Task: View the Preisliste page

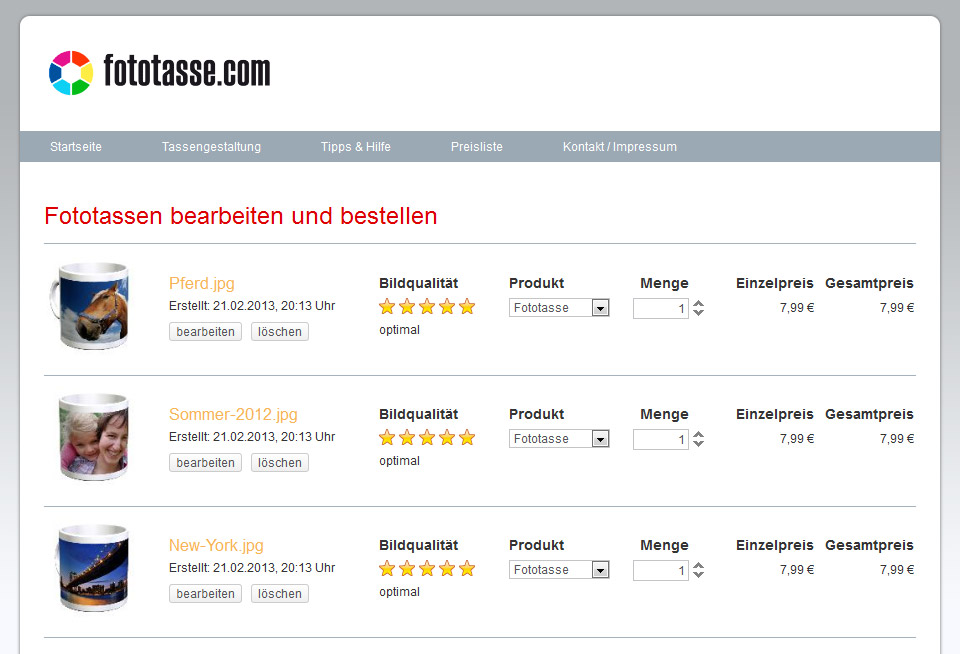Action: coord(477,147)
